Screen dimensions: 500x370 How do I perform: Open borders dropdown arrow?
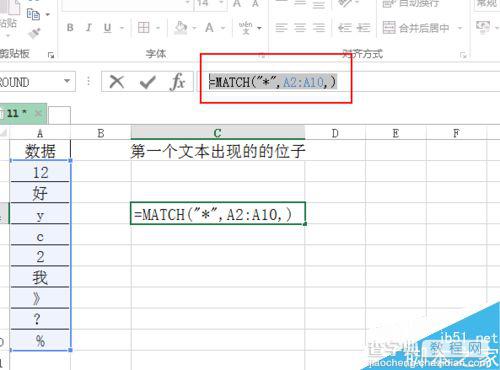point(158,28)
